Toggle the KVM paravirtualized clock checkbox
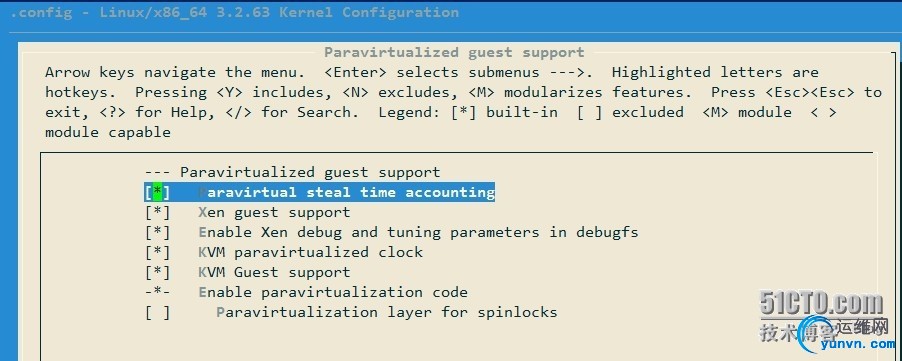902x361 pixels. click(158, 252)
